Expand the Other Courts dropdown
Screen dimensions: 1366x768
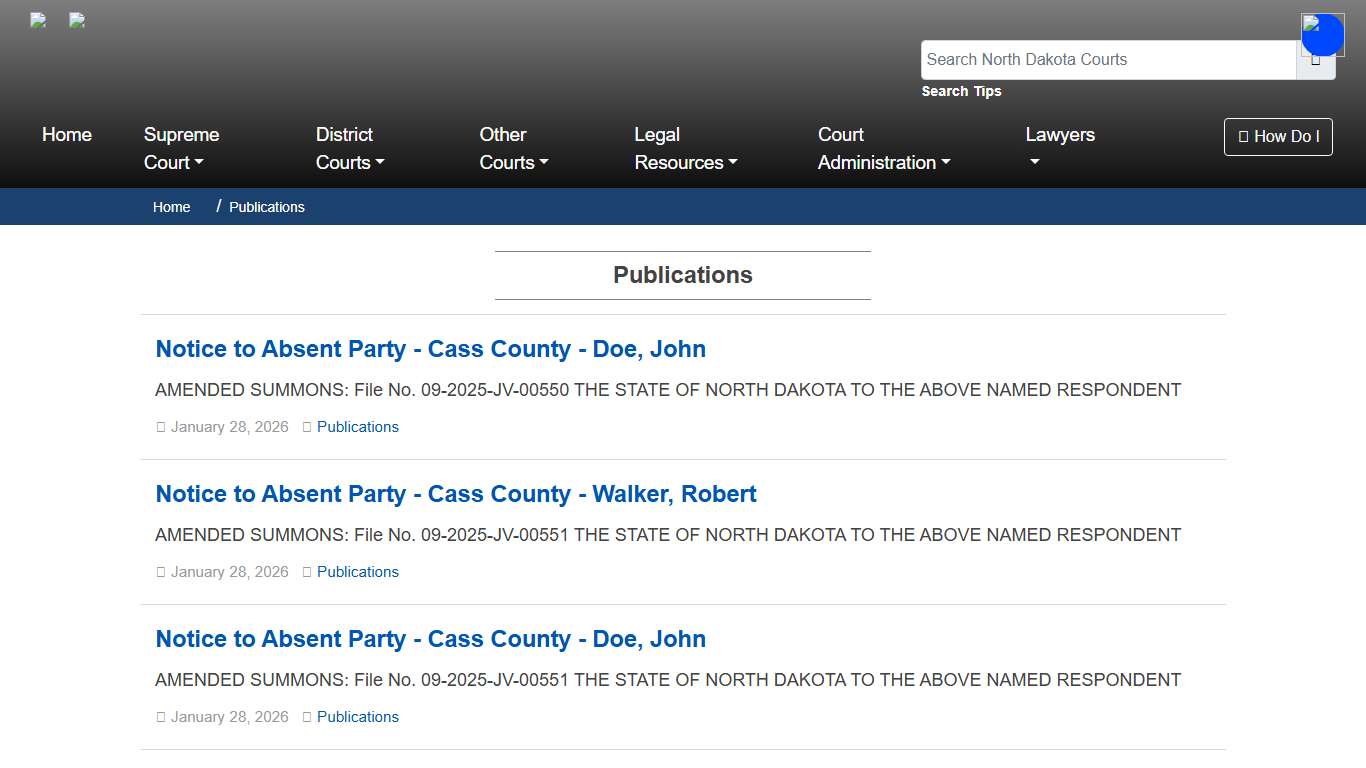point(513,148)
